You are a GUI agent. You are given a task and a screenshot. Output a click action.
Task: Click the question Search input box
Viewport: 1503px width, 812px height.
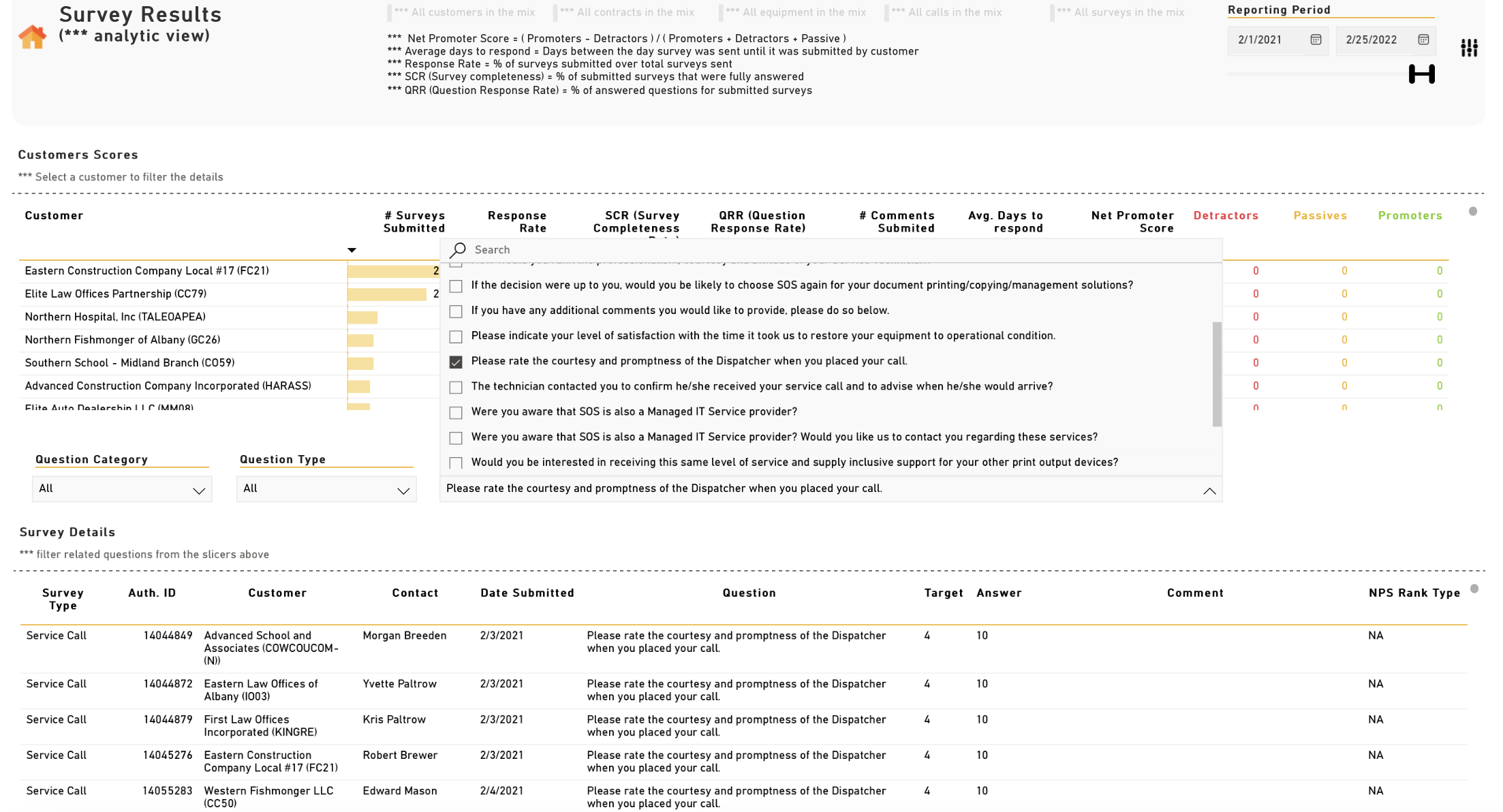pos(831,250)
